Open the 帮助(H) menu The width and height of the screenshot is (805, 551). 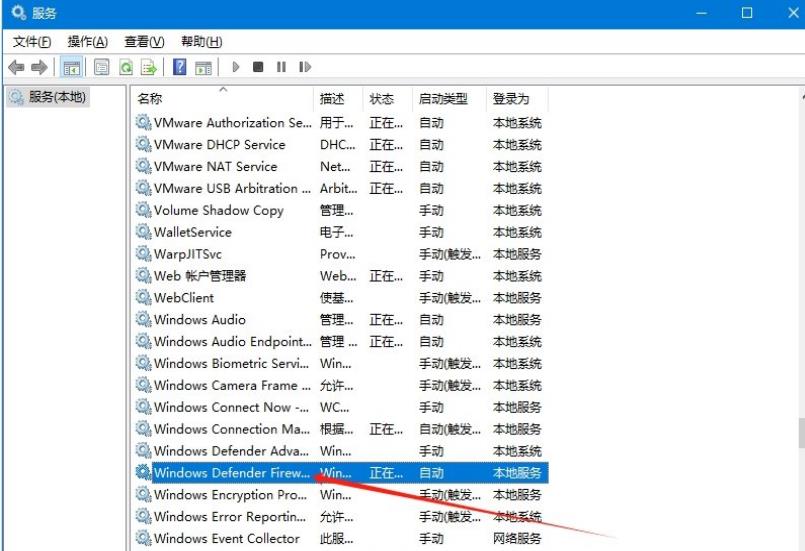202,42
